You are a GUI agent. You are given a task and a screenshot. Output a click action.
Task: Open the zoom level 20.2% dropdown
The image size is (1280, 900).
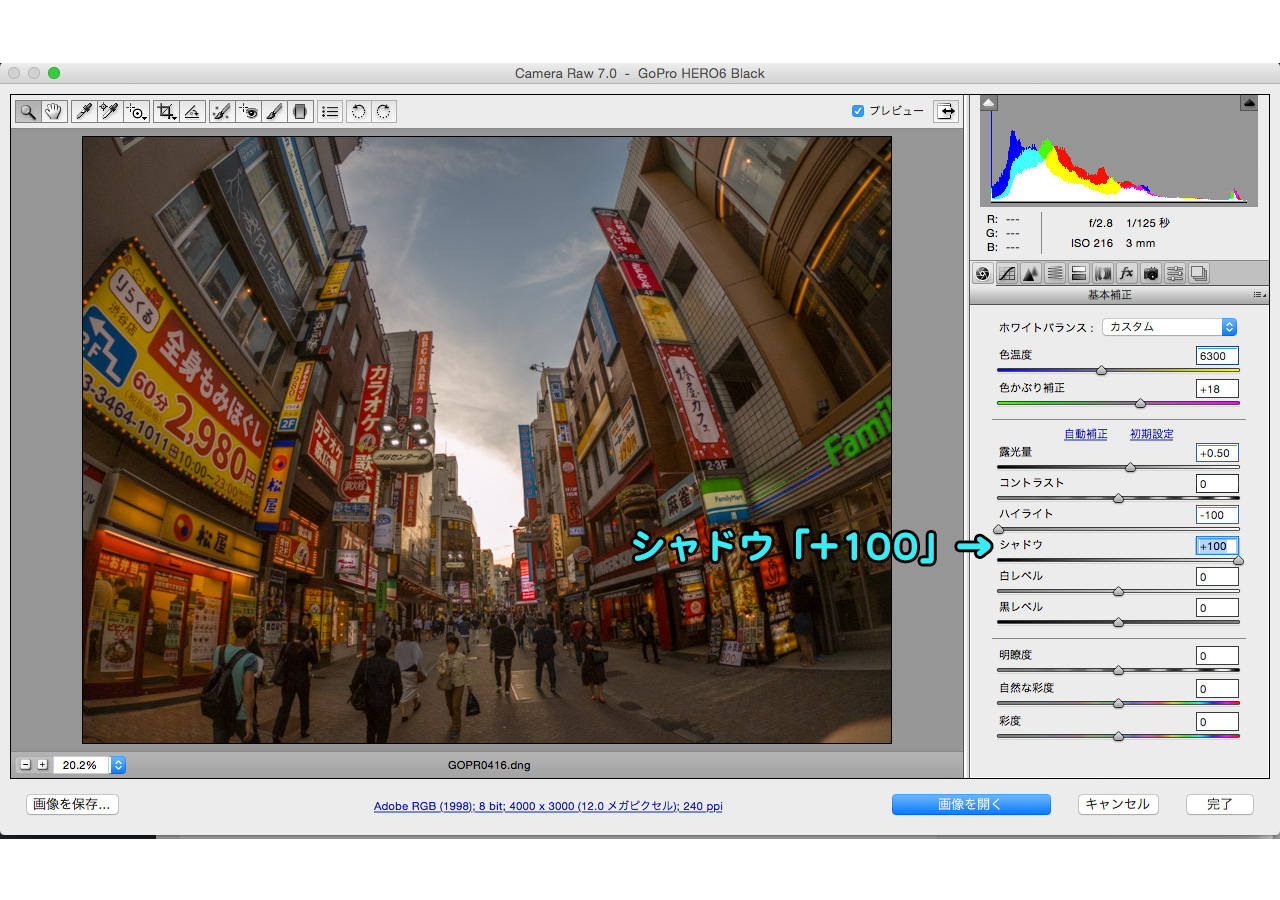(x=118, y=765)
